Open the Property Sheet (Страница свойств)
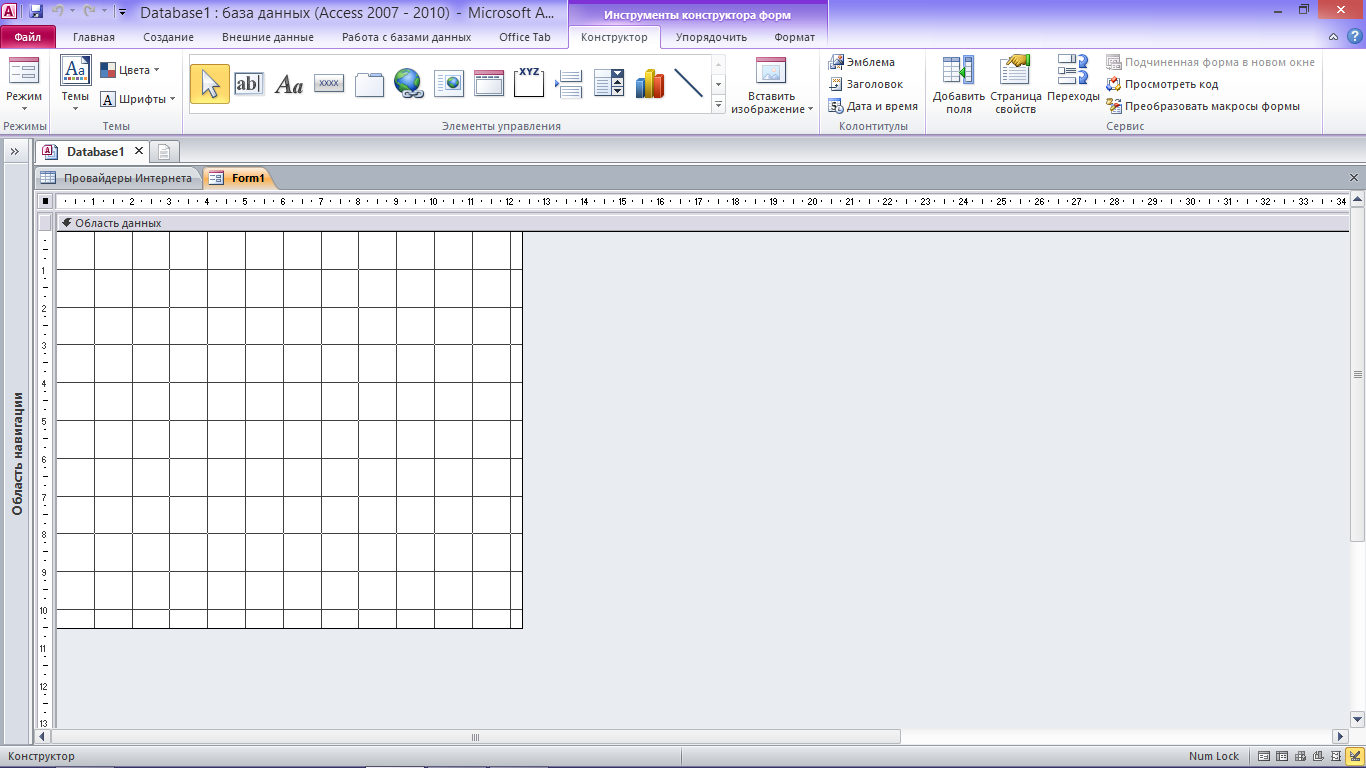1366x768 pixels. click(1016, 85)
